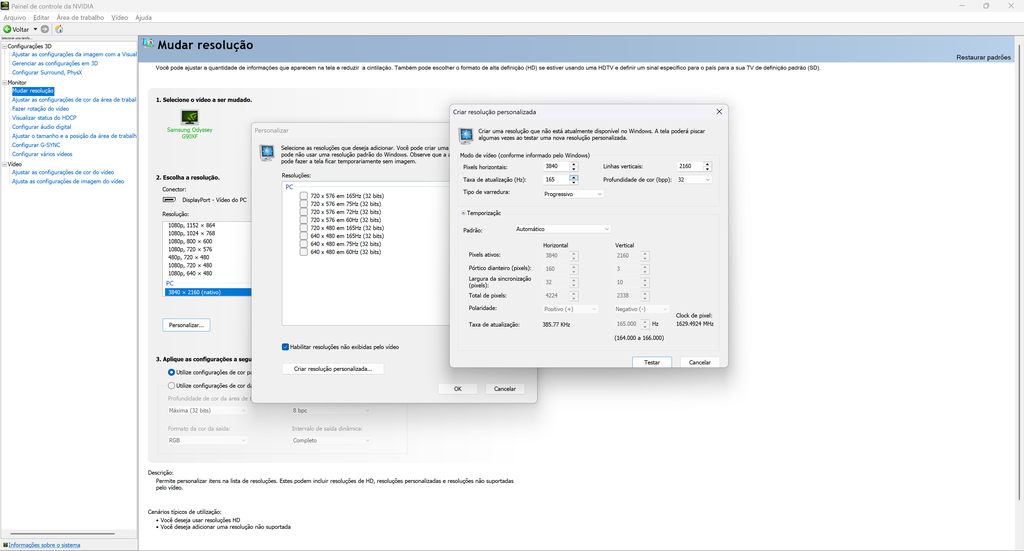Tick the 640 x 480 em 60Hz checkbox

pyautogui.click(x=304, y=252)
